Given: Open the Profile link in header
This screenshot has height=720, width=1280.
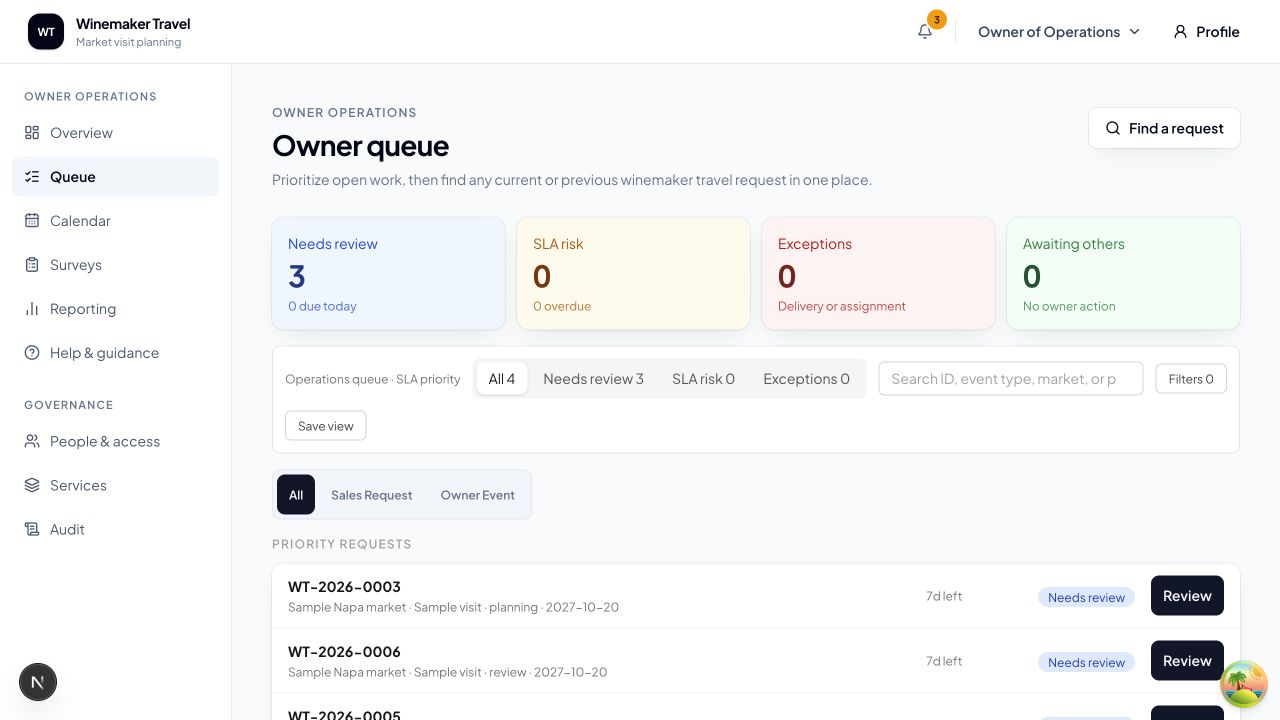Looking at the screenshot, I should click(x=1206, y=32).
